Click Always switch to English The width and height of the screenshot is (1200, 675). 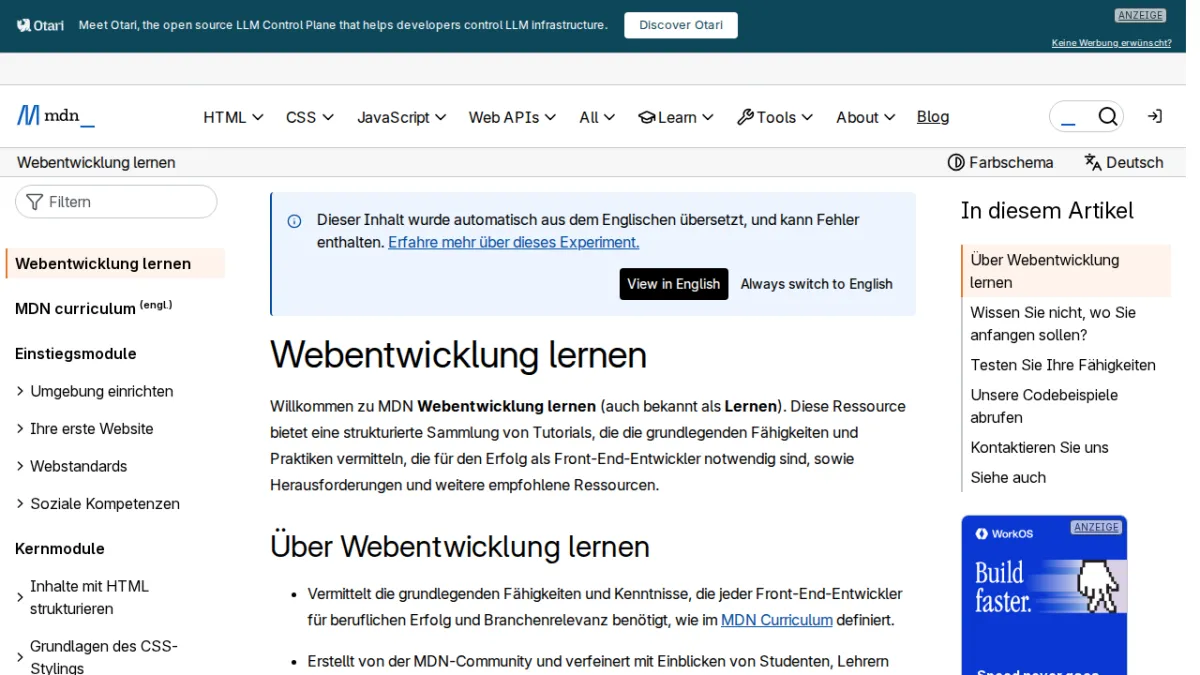(x=817, y=284)
